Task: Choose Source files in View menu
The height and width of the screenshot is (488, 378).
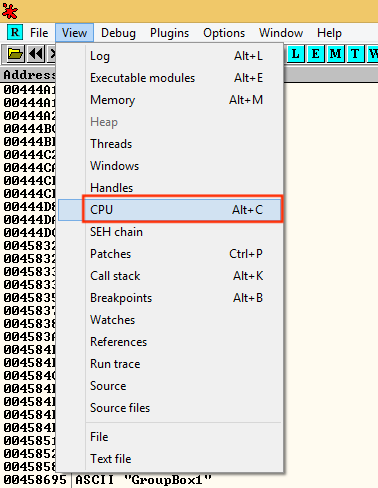Action: point(170,408)
